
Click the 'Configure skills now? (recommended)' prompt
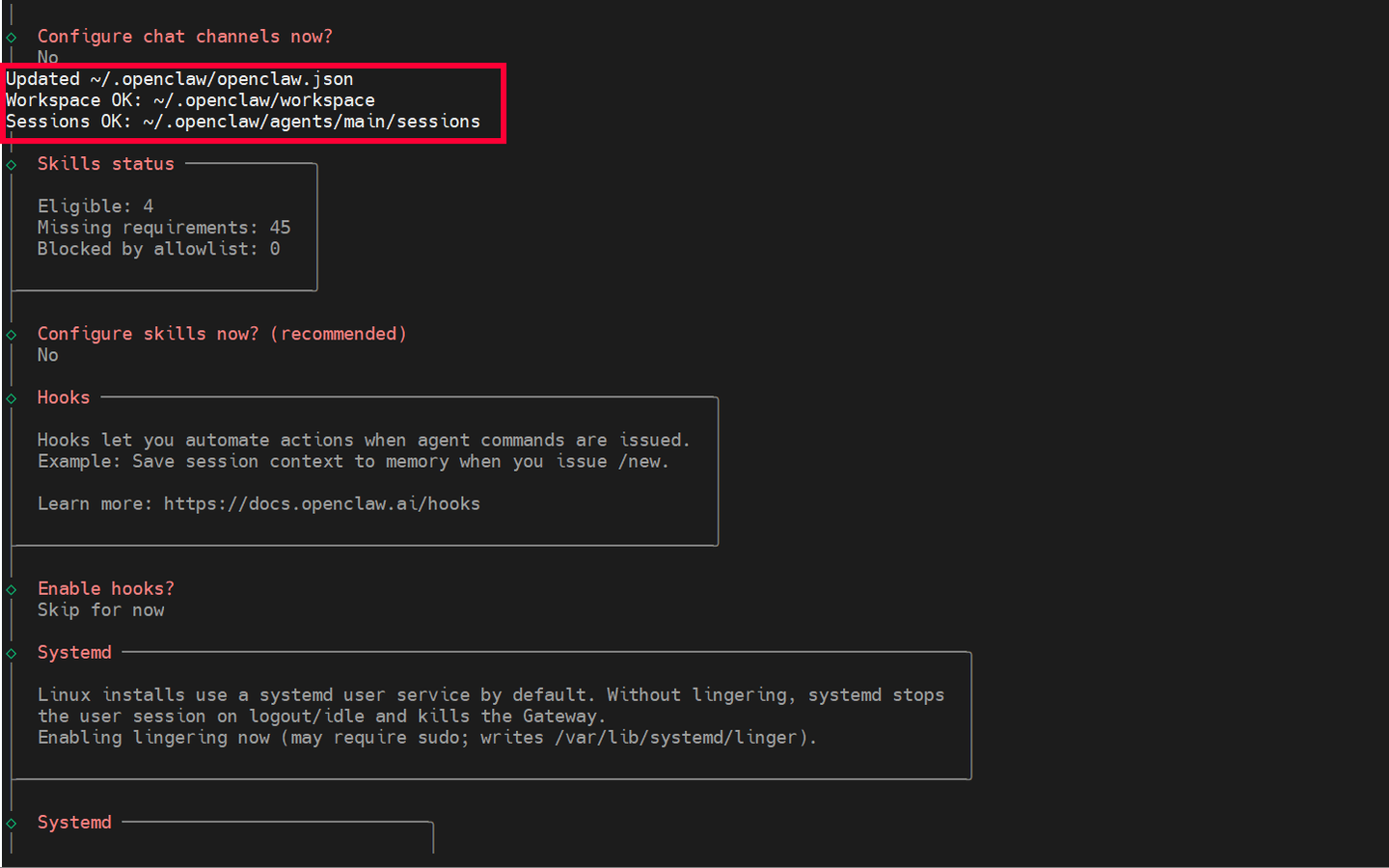tap(221, 333)
